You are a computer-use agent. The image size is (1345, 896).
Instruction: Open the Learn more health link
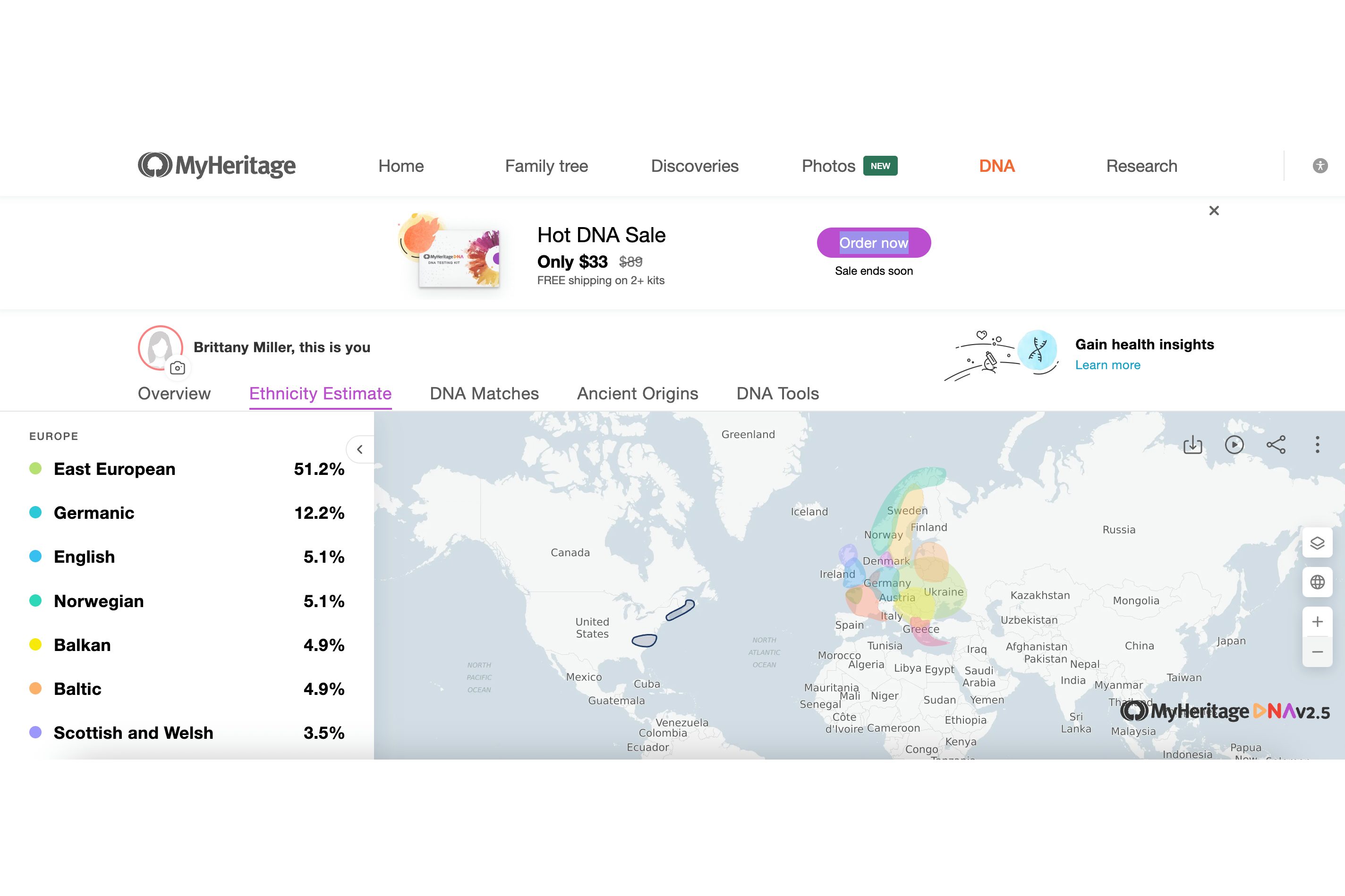click(x=1107, y=364)
